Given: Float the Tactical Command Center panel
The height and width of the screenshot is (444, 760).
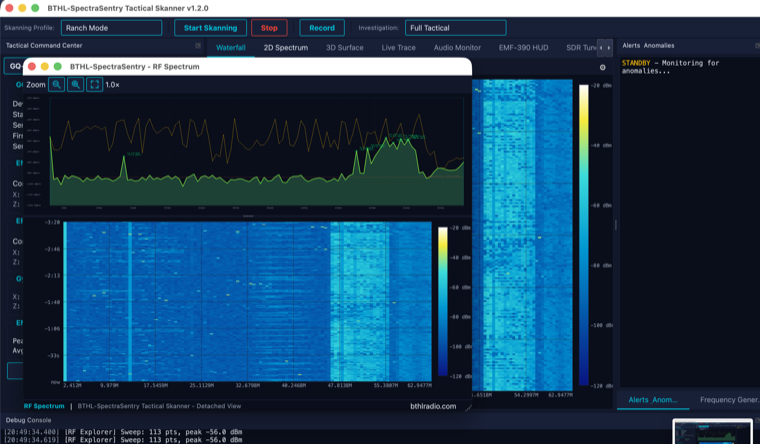Looking at the screenshot, I should (x=198, y=46).
